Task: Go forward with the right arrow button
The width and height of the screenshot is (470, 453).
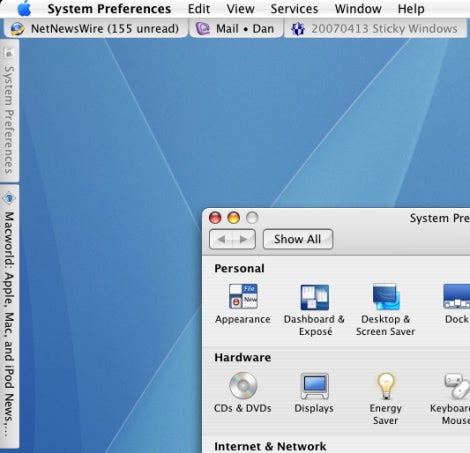Action: tap(244, 239)
